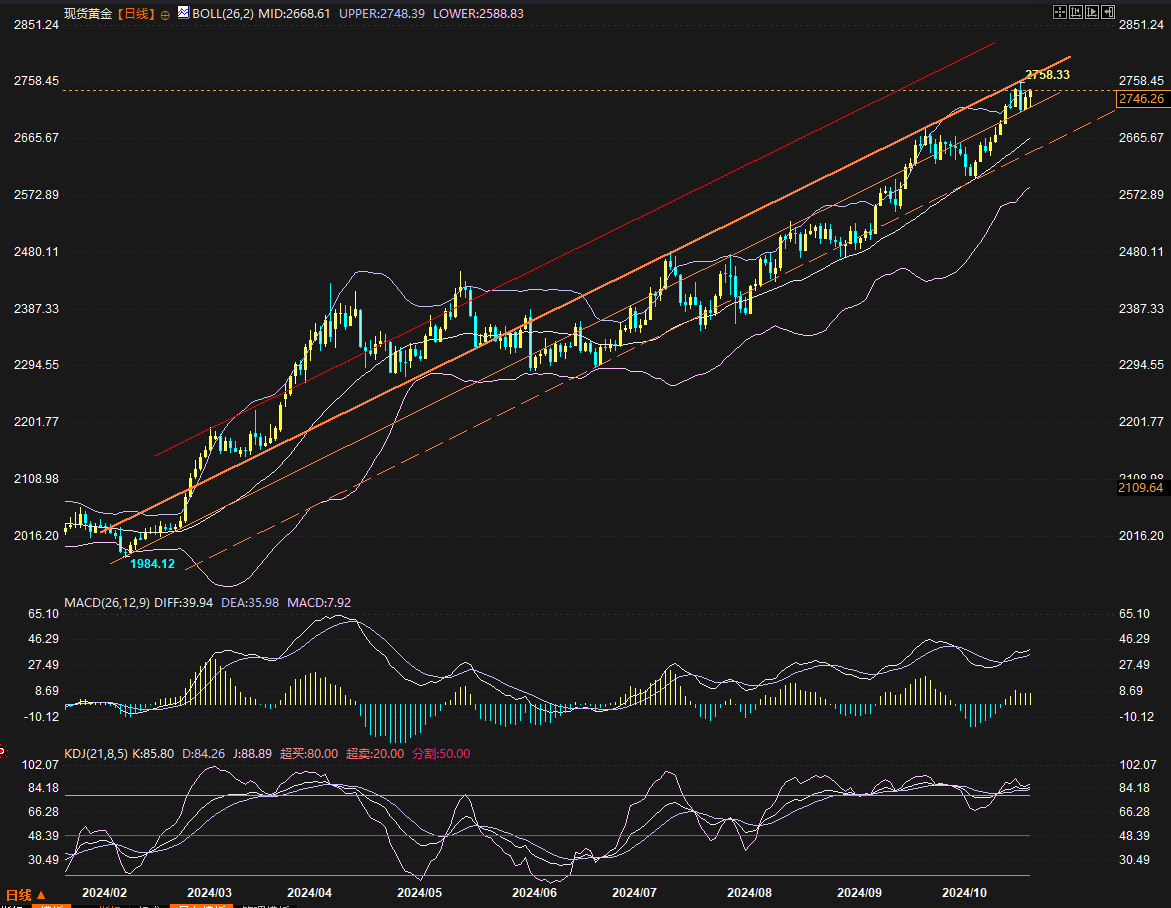Click the jump-to-start chart axis icon
Viewport: 1171px width, 908px height.
1076,12
